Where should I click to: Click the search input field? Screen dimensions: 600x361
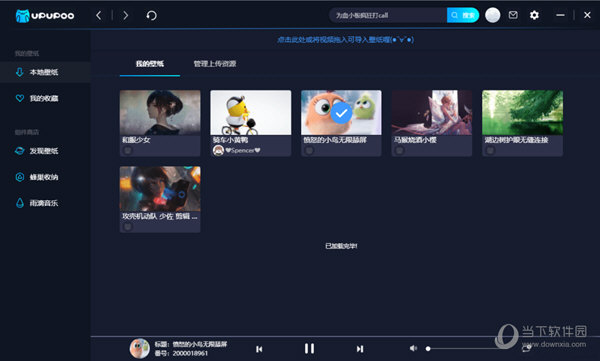click(x=388, y=15)
